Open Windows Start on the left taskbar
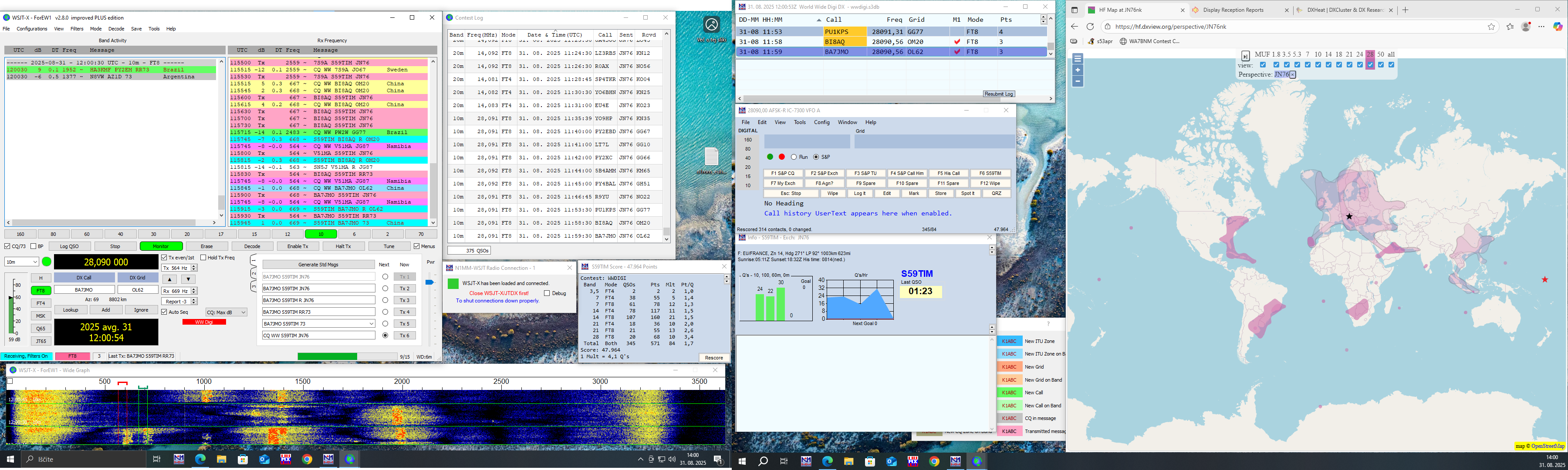 pos(10,460)
